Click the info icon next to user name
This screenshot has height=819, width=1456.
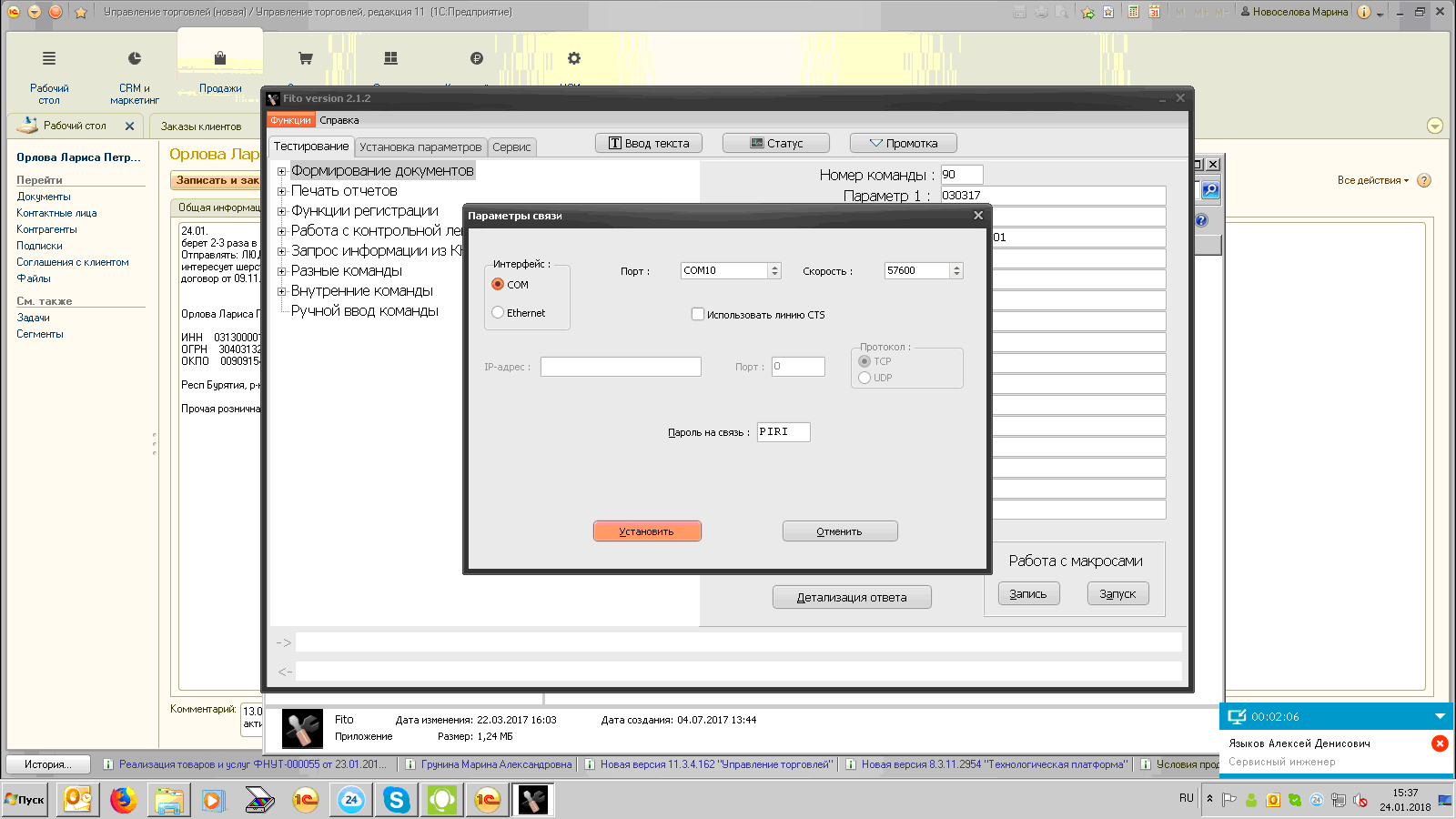tap(1364, 12)
